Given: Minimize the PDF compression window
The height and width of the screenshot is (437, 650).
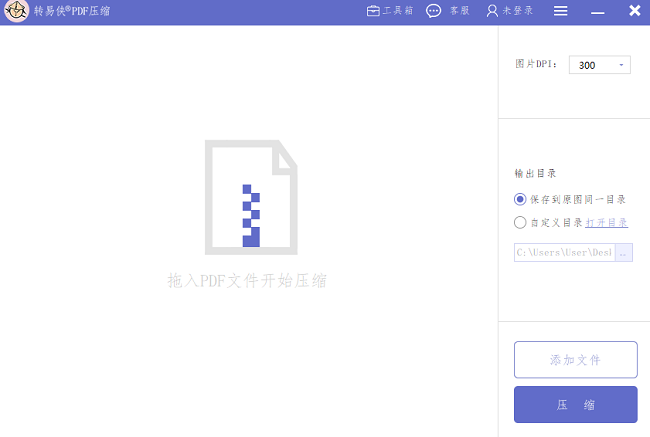Looking at the screenshot, I should 597,13.
